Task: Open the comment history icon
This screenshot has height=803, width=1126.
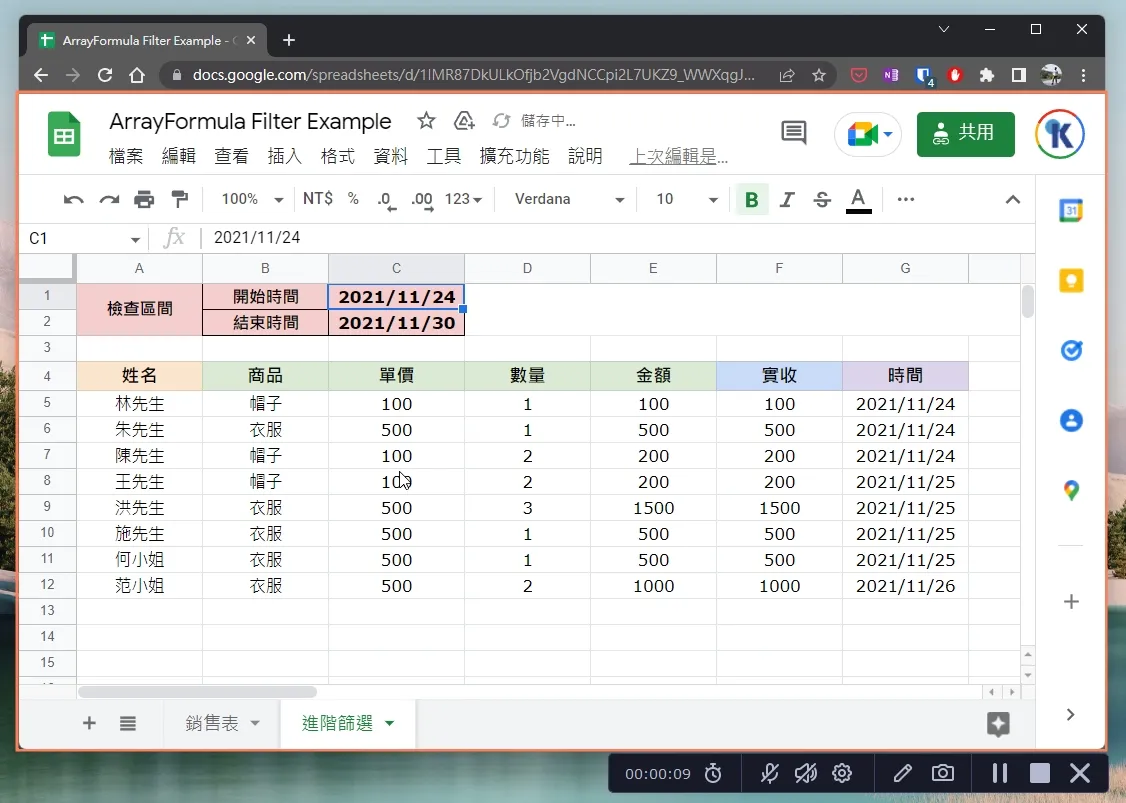Action: [x=794, y=133]
